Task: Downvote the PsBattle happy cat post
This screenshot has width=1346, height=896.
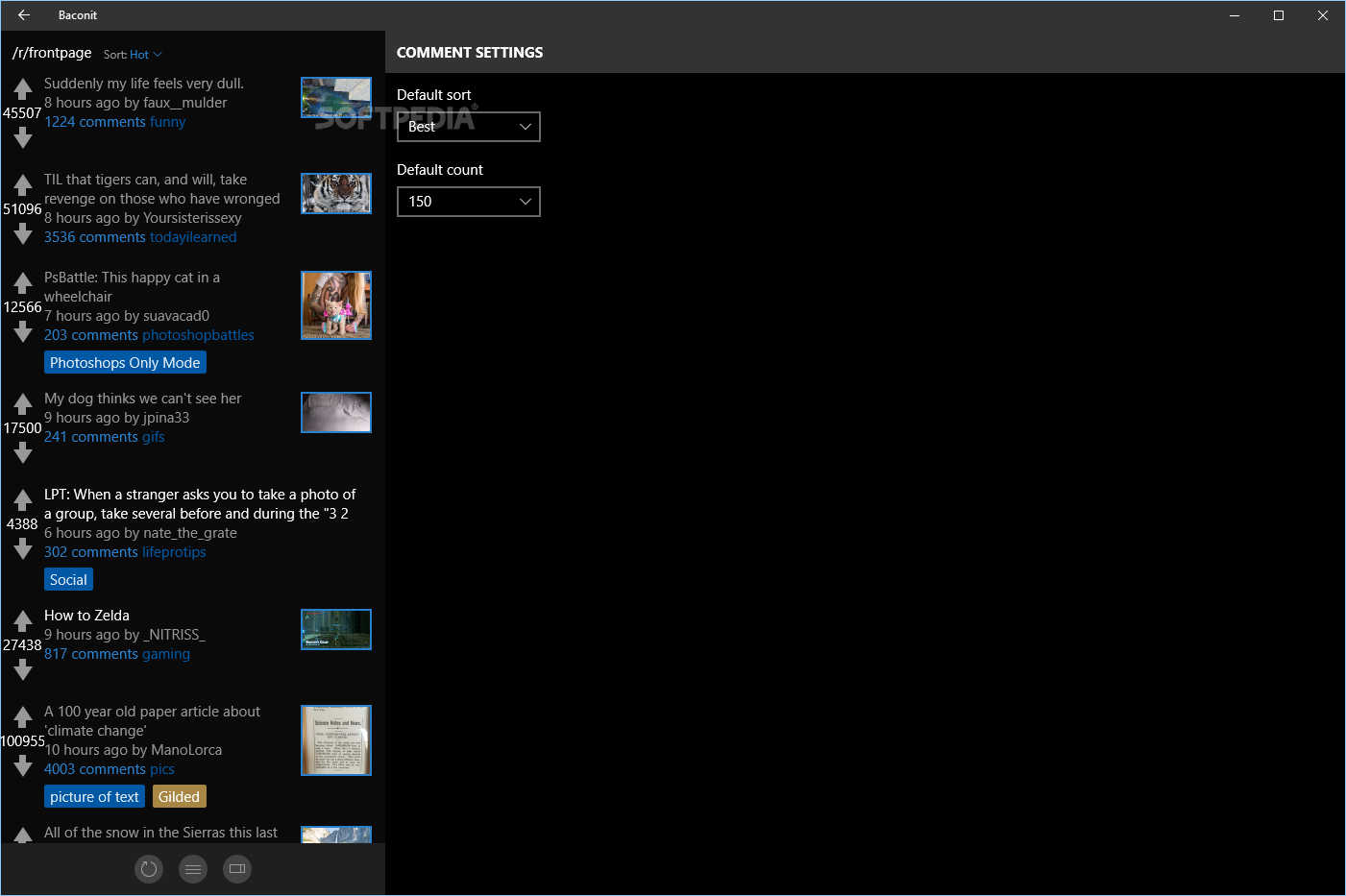Action: coord(23,332)
